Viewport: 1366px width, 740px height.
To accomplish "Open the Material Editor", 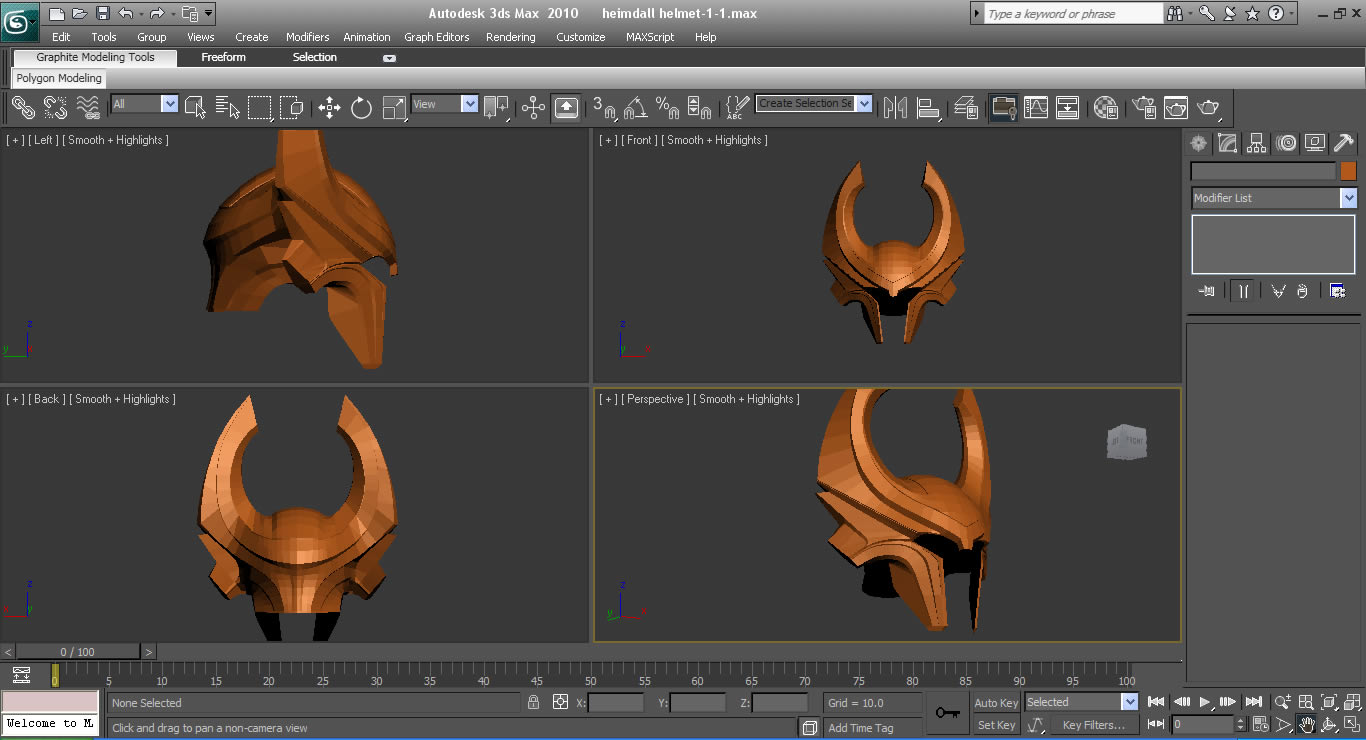I will coord(1105,106).
